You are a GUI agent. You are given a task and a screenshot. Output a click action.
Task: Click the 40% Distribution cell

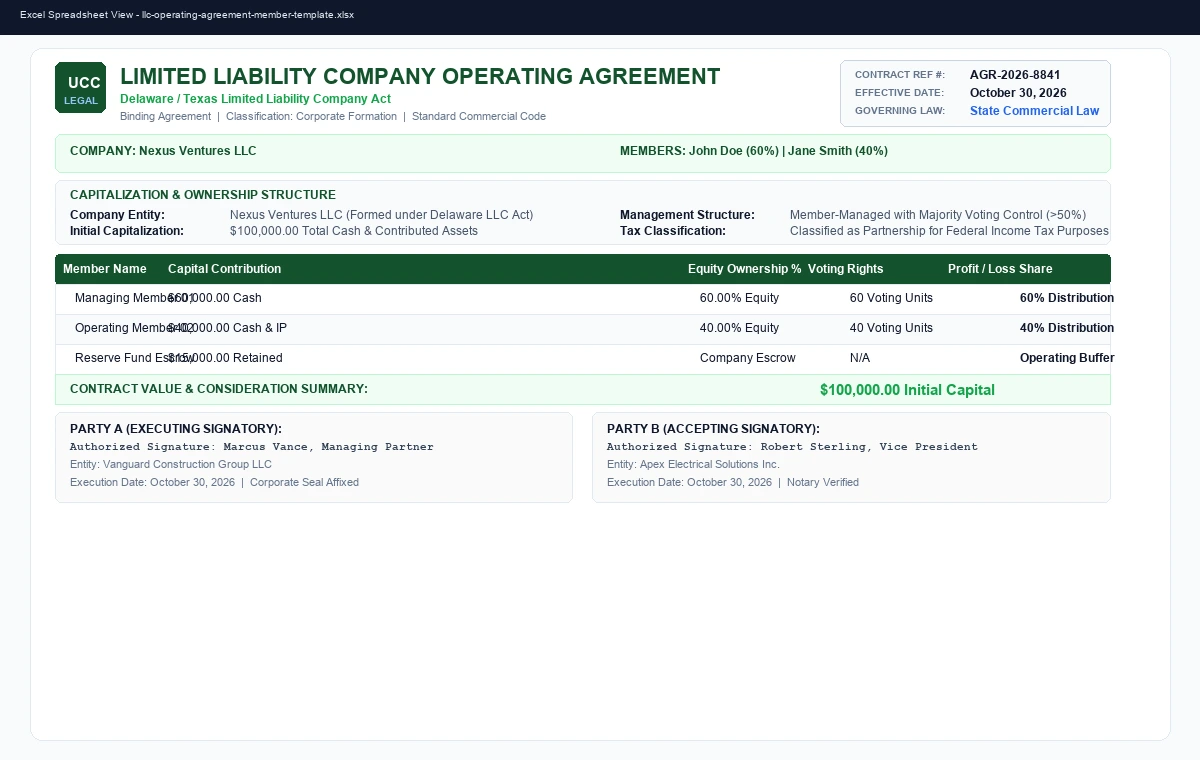(1067, 328)
